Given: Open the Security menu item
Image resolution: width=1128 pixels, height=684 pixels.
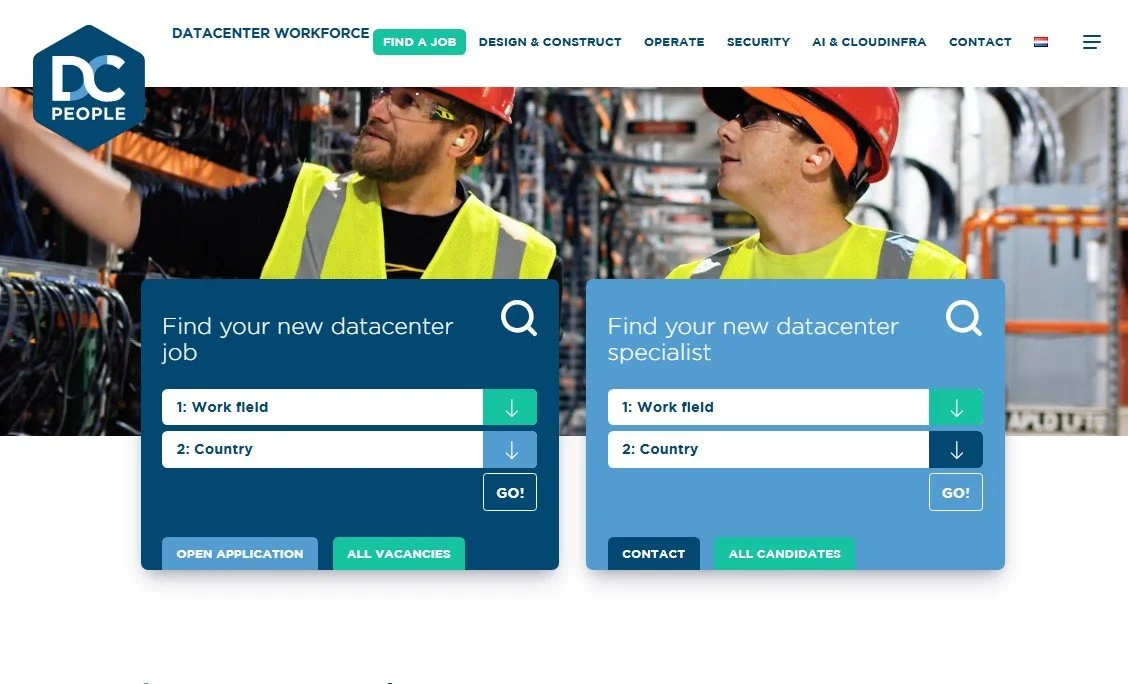Looking at the screenshot, I should (758, 42).
